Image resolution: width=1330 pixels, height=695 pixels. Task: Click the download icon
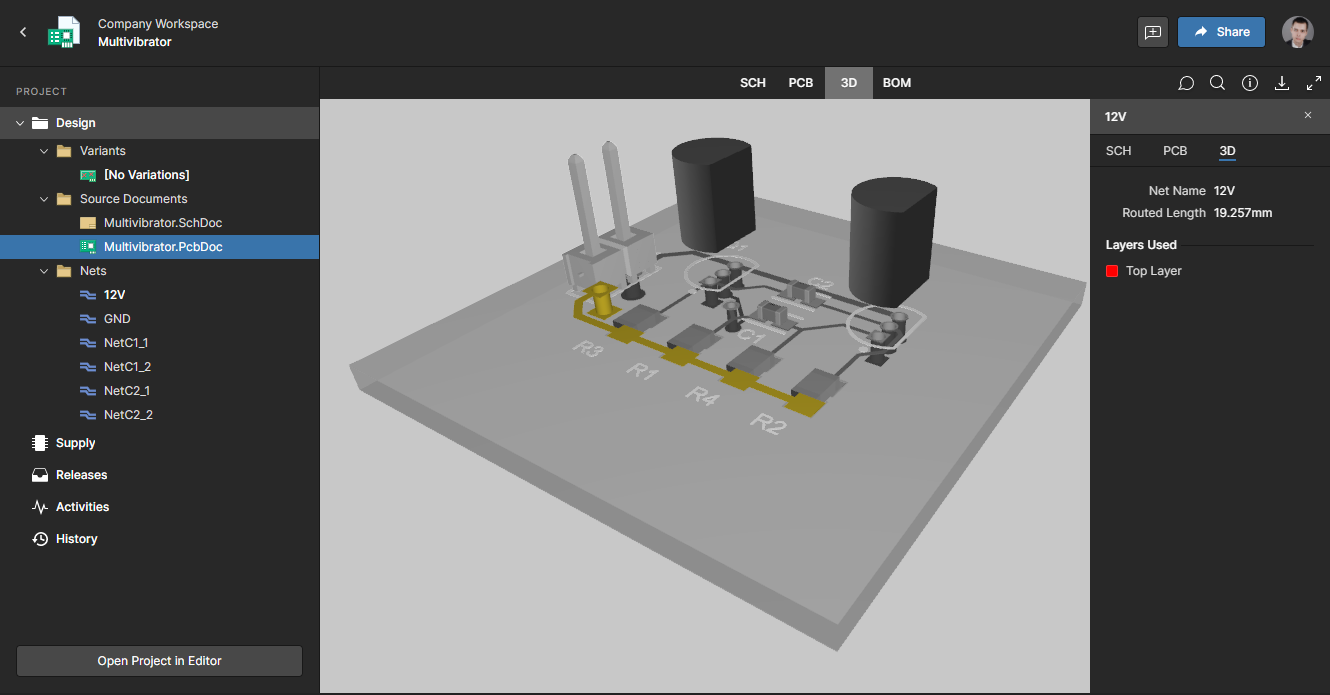click(x=1282, y=83)
